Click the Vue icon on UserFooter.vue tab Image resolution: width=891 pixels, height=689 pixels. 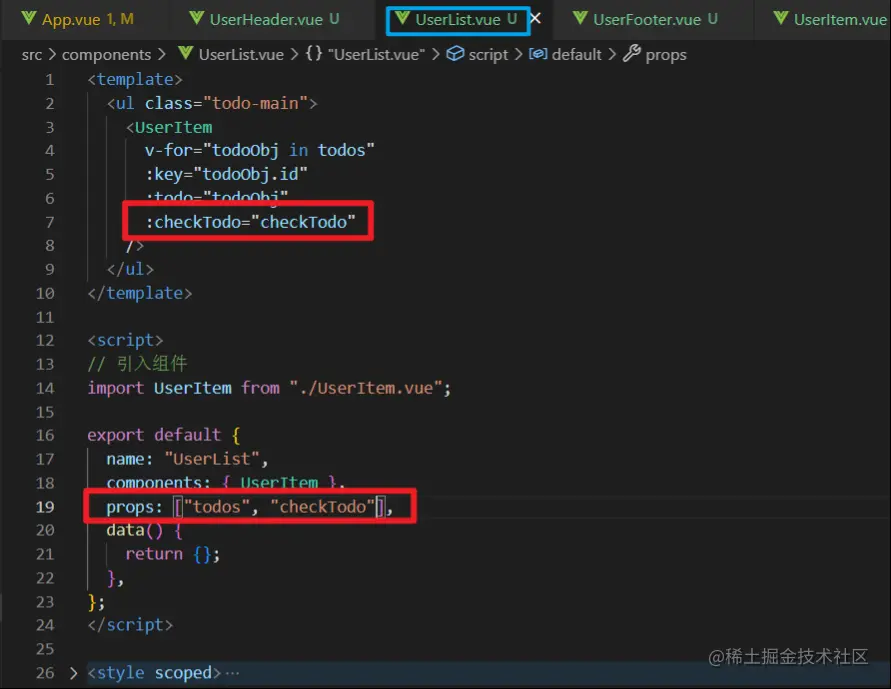pyautogui.click(x=580, y=18)
